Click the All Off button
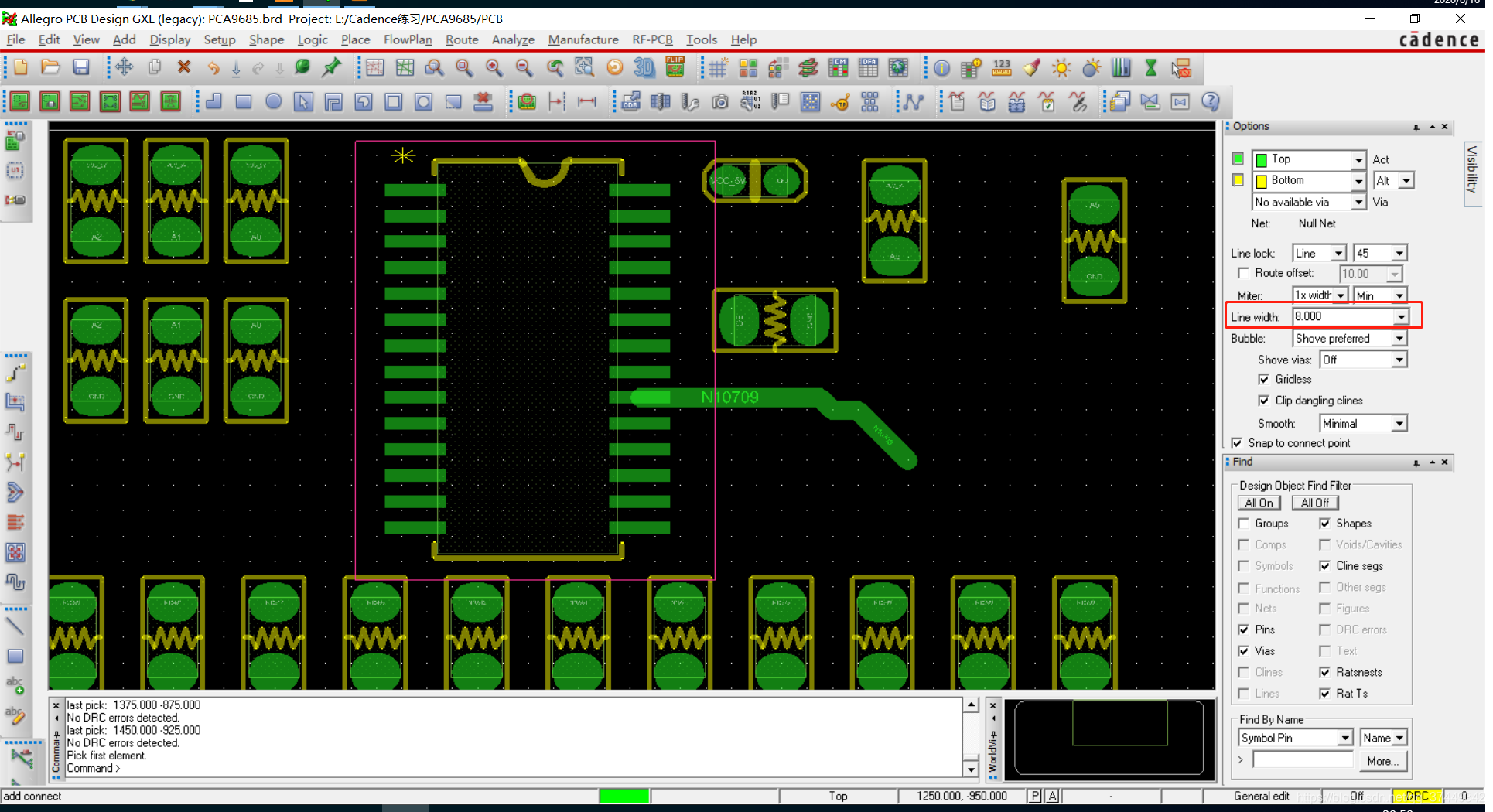 [x=1314, y=503]
